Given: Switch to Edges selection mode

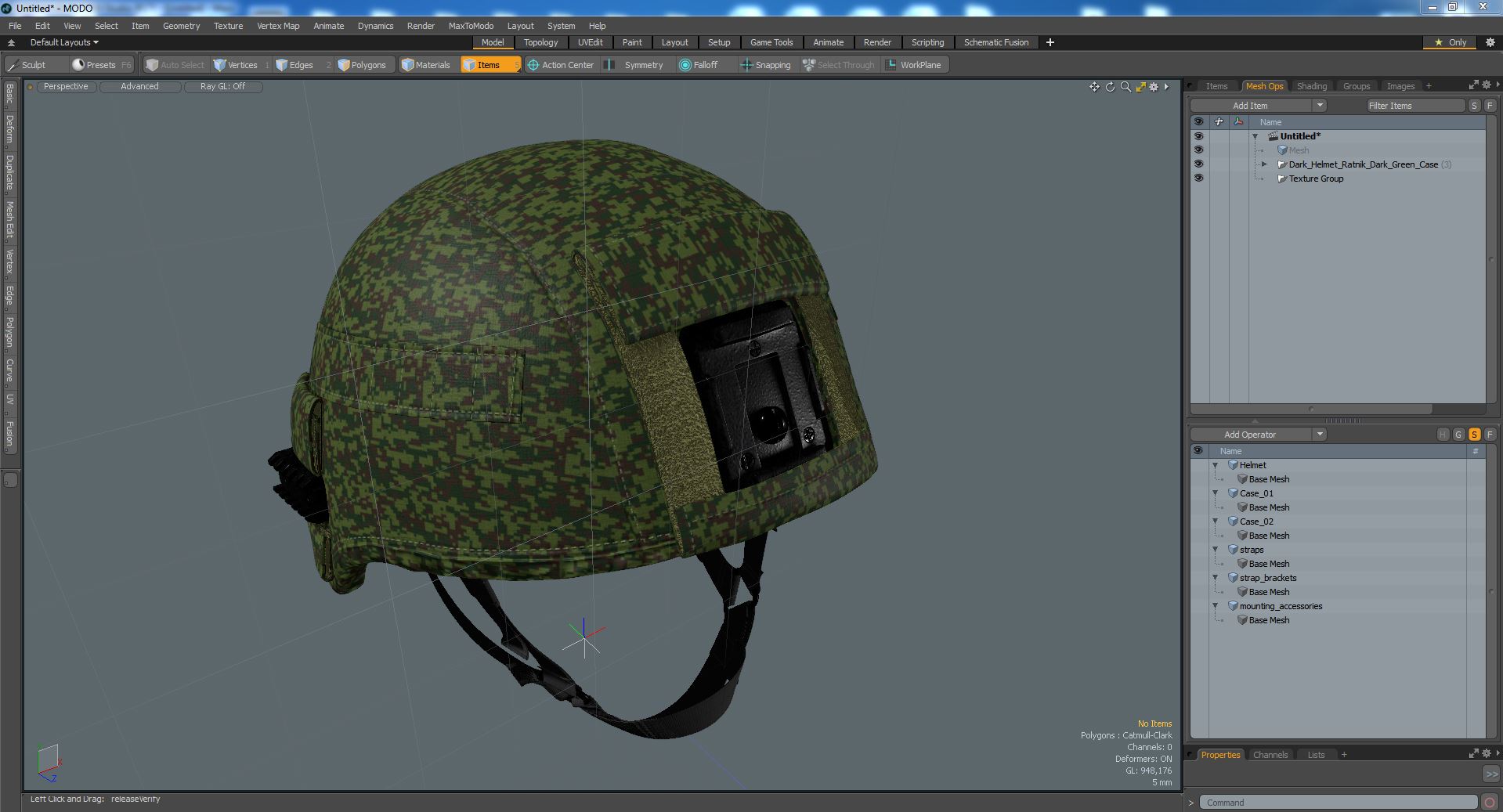Looking at the screenshot, I should 302,65.
